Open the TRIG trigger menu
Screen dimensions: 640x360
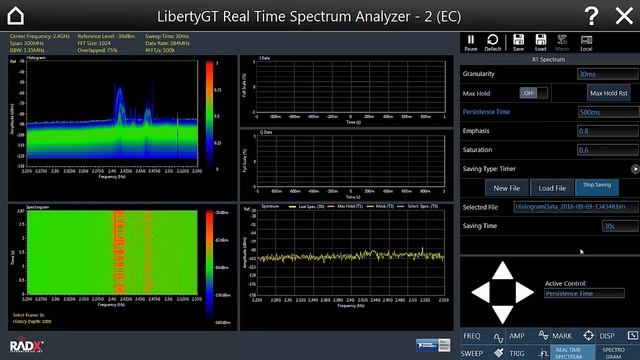click(528, 353)
